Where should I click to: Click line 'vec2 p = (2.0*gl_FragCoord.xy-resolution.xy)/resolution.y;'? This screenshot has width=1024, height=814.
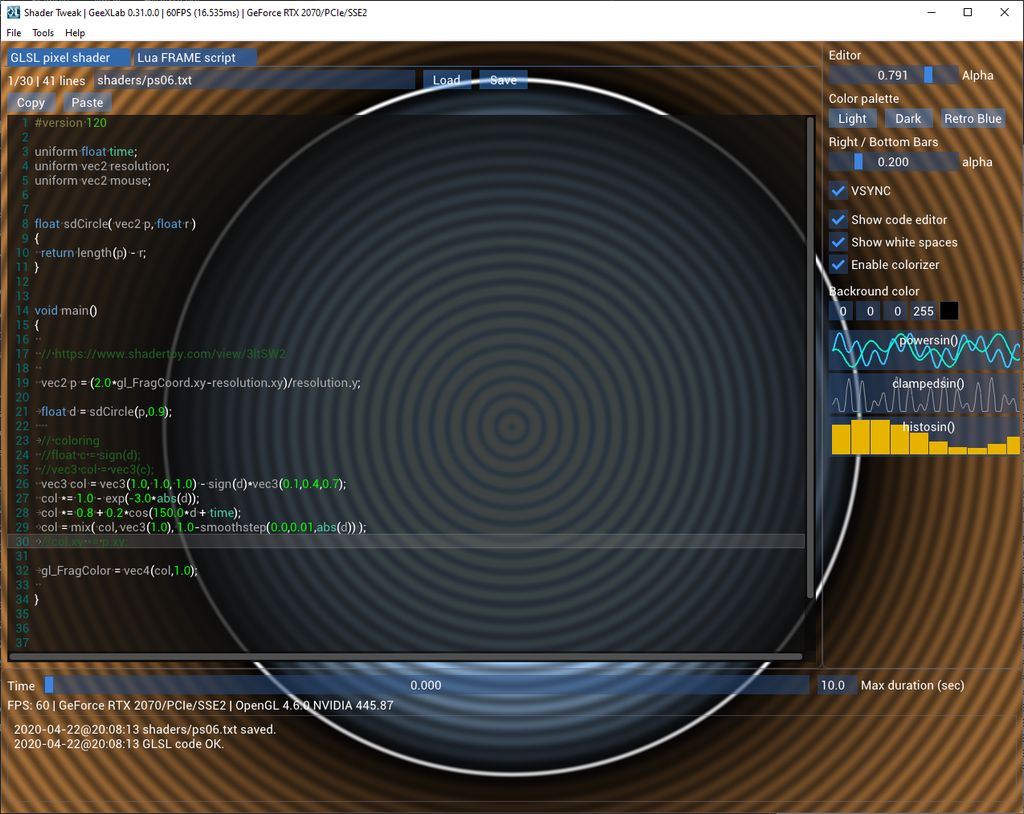click(x=200, y=383)
